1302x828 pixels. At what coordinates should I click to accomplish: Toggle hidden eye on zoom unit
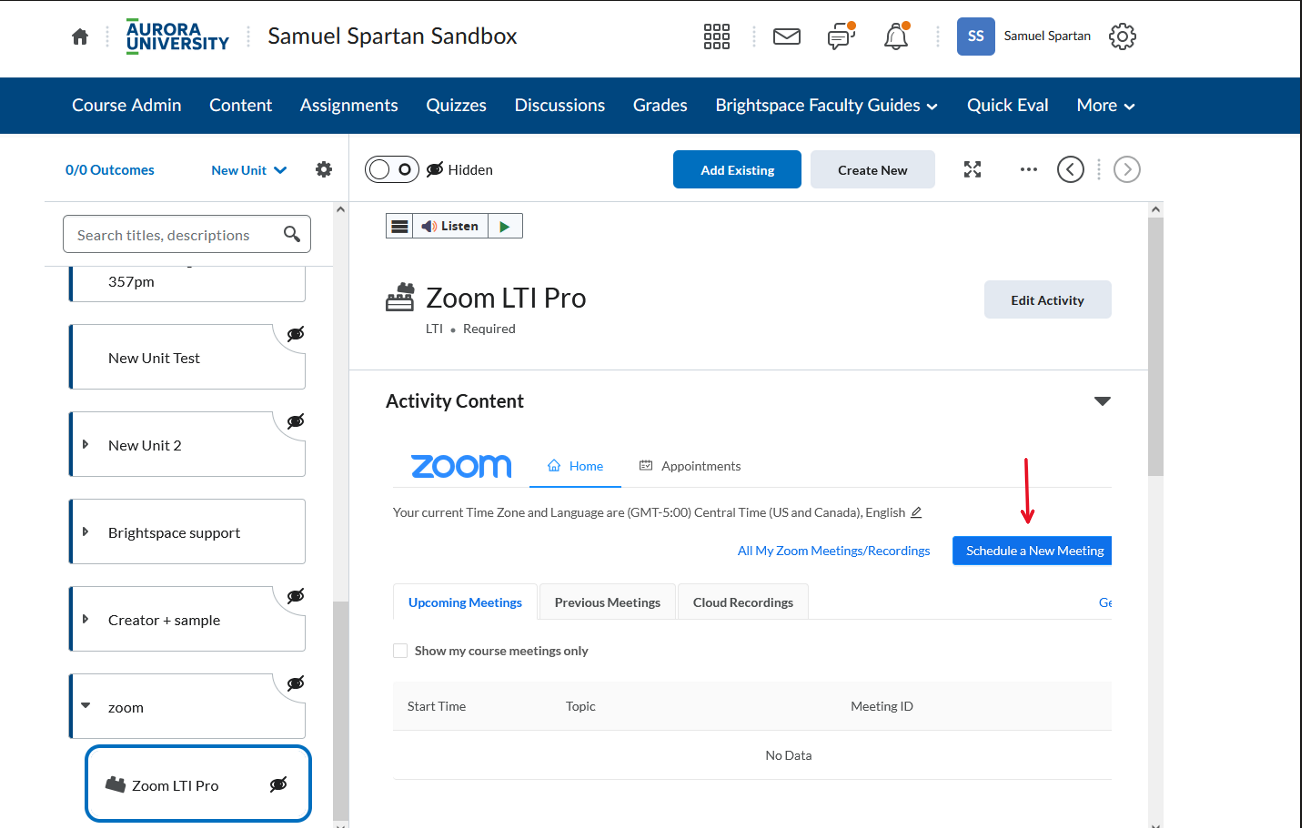pos(295,683)
